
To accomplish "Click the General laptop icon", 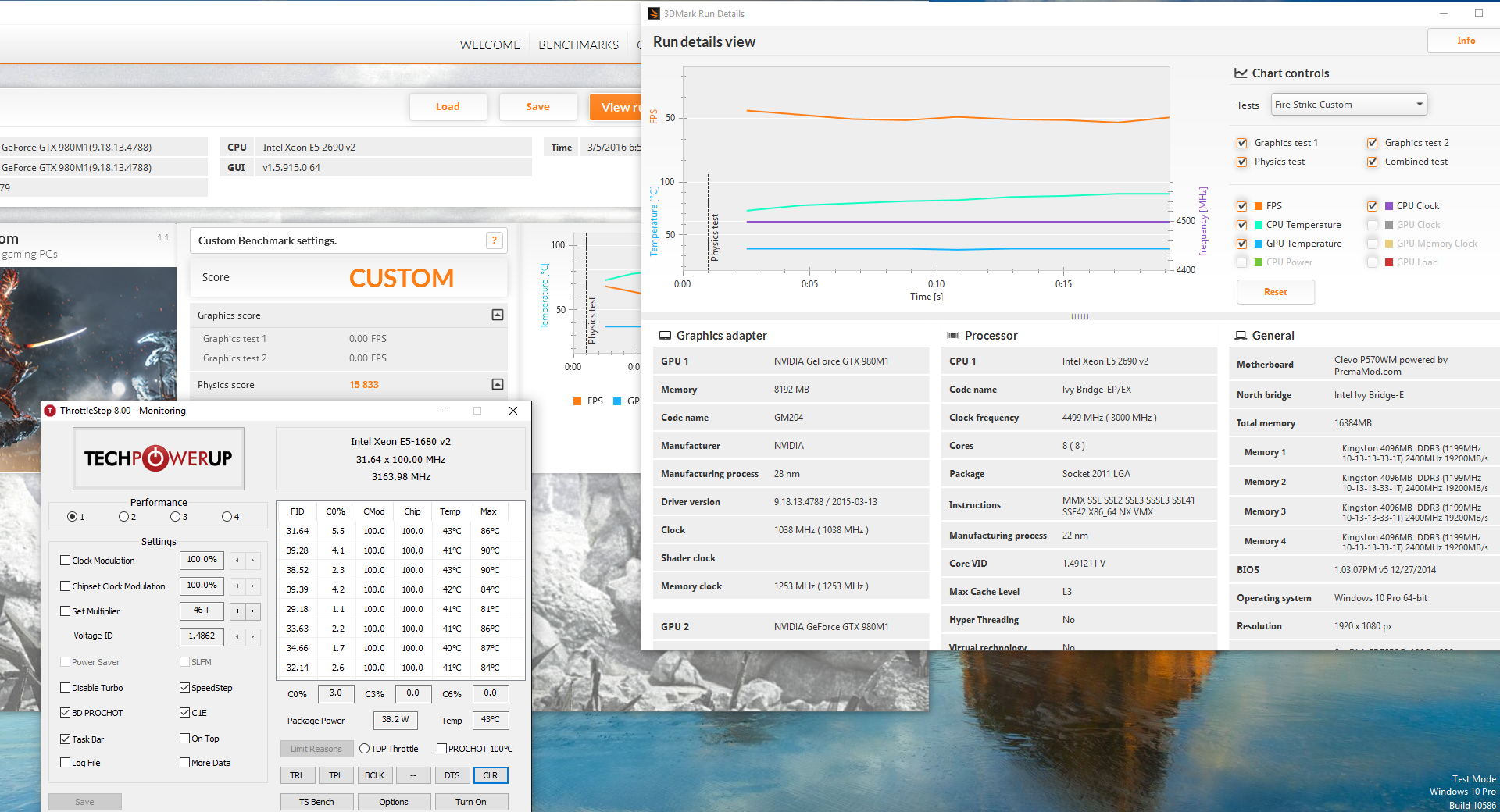I will 1241,335.
